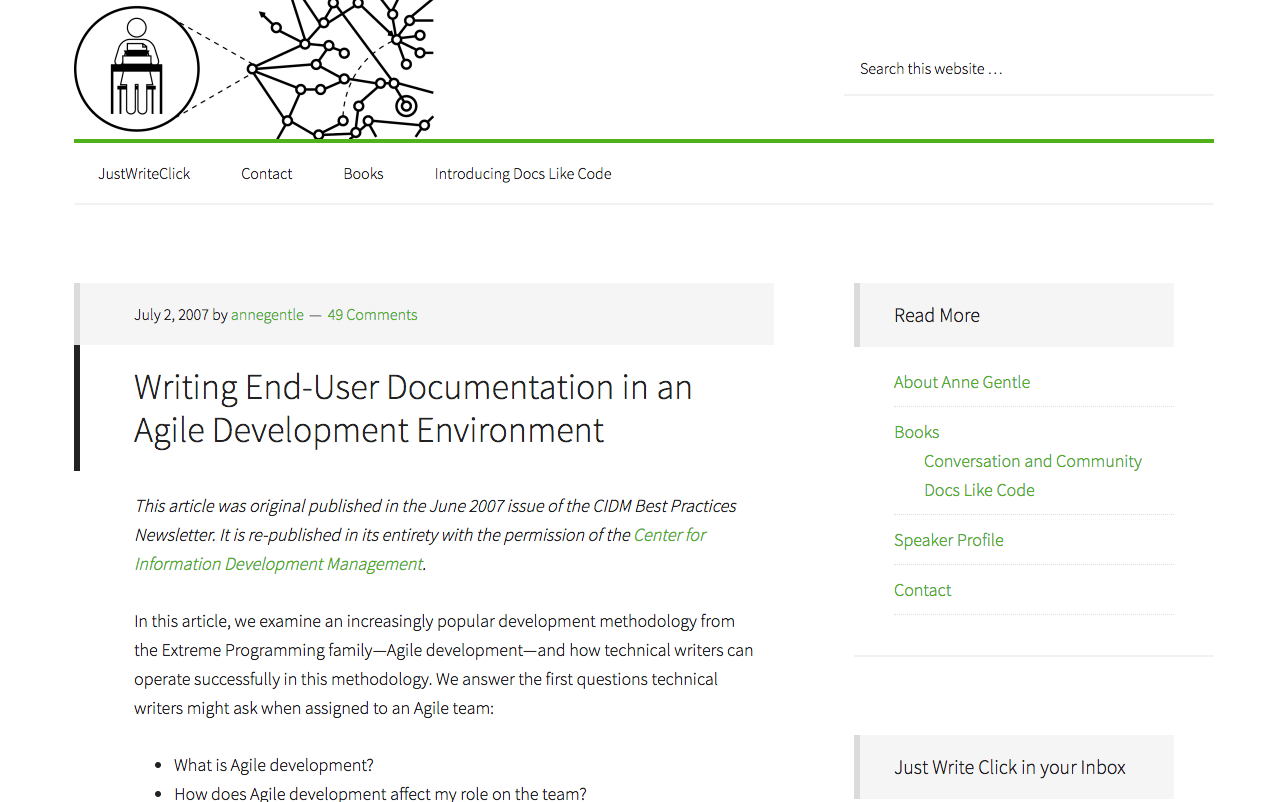Expand the Books section in Read More
This screenshot has width=1280, height=802.
(916, 431)
